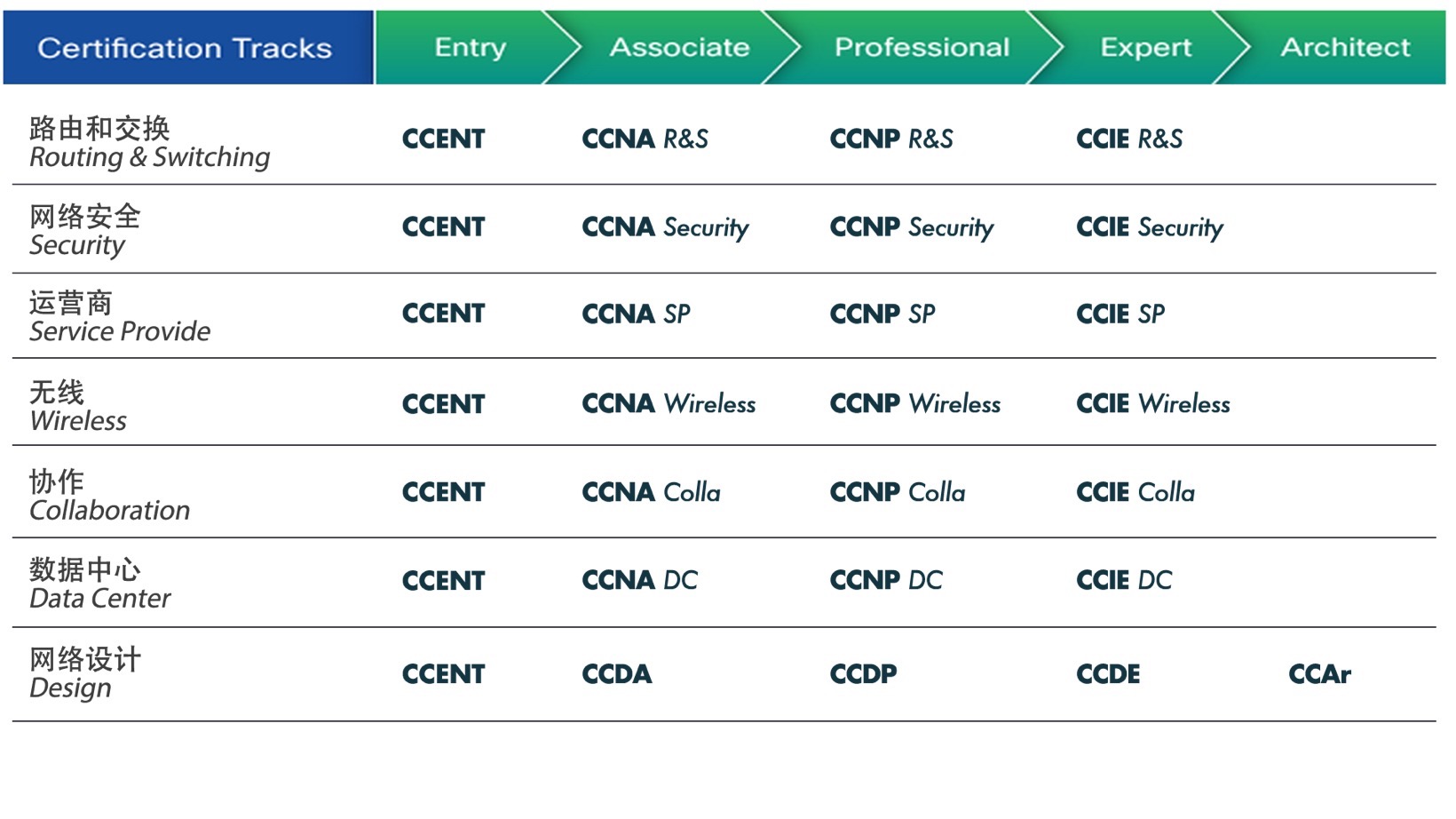Choose CCNP Colla certification
This screenshot has width=1456, height=819.
[898, 492]
